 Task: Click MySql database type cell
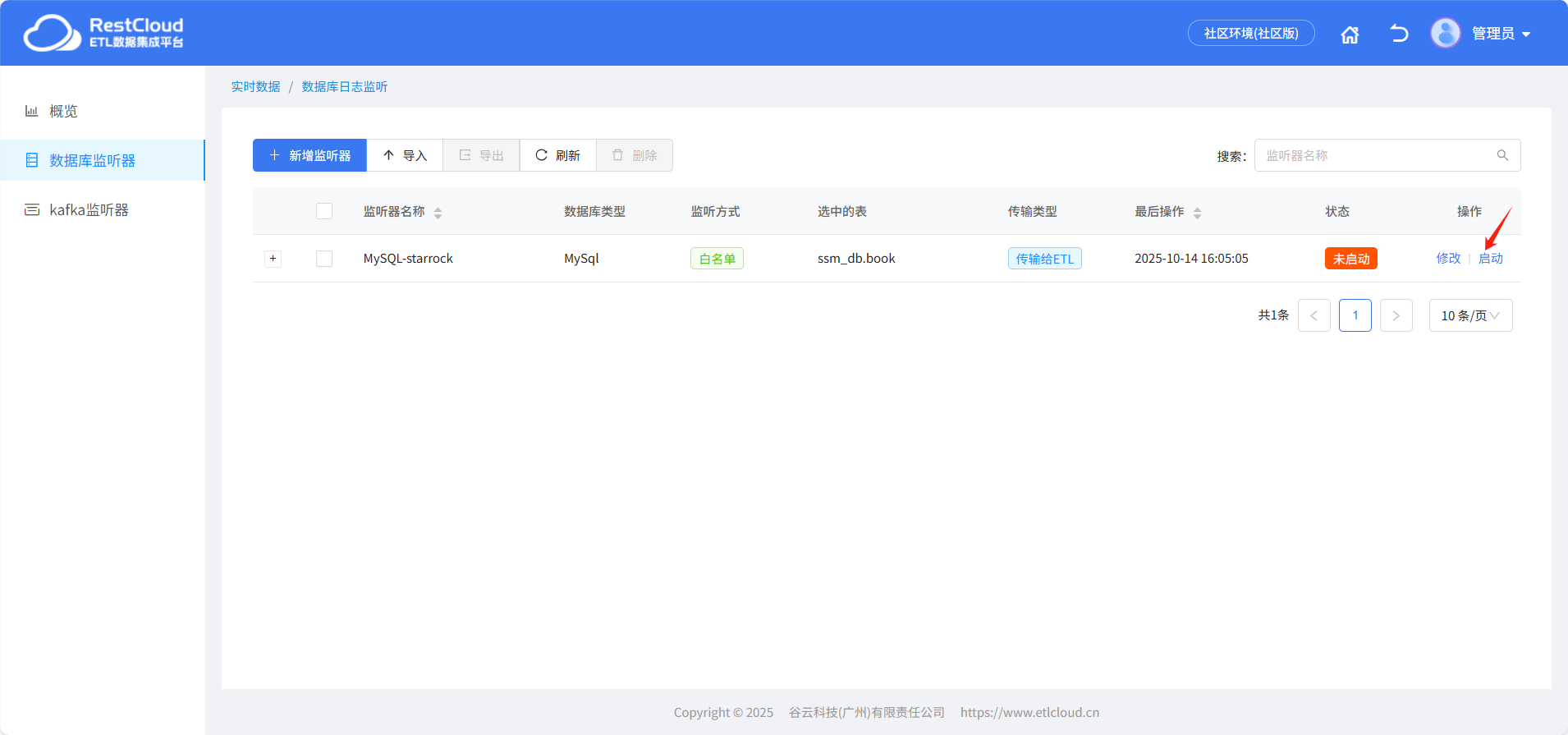[581, 258]
